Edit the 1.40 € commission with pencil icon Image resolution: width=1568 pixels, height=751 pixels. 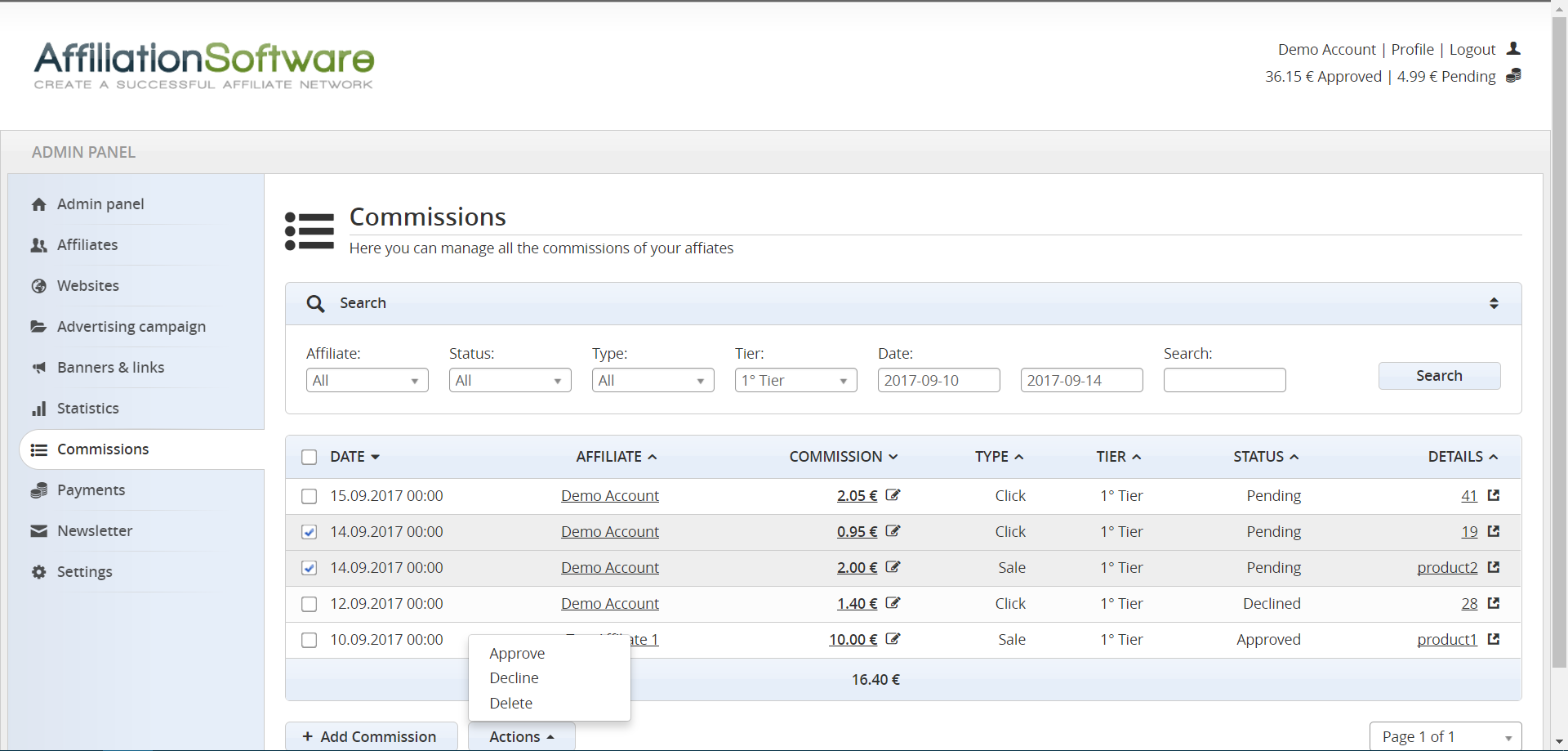[893, 603]
